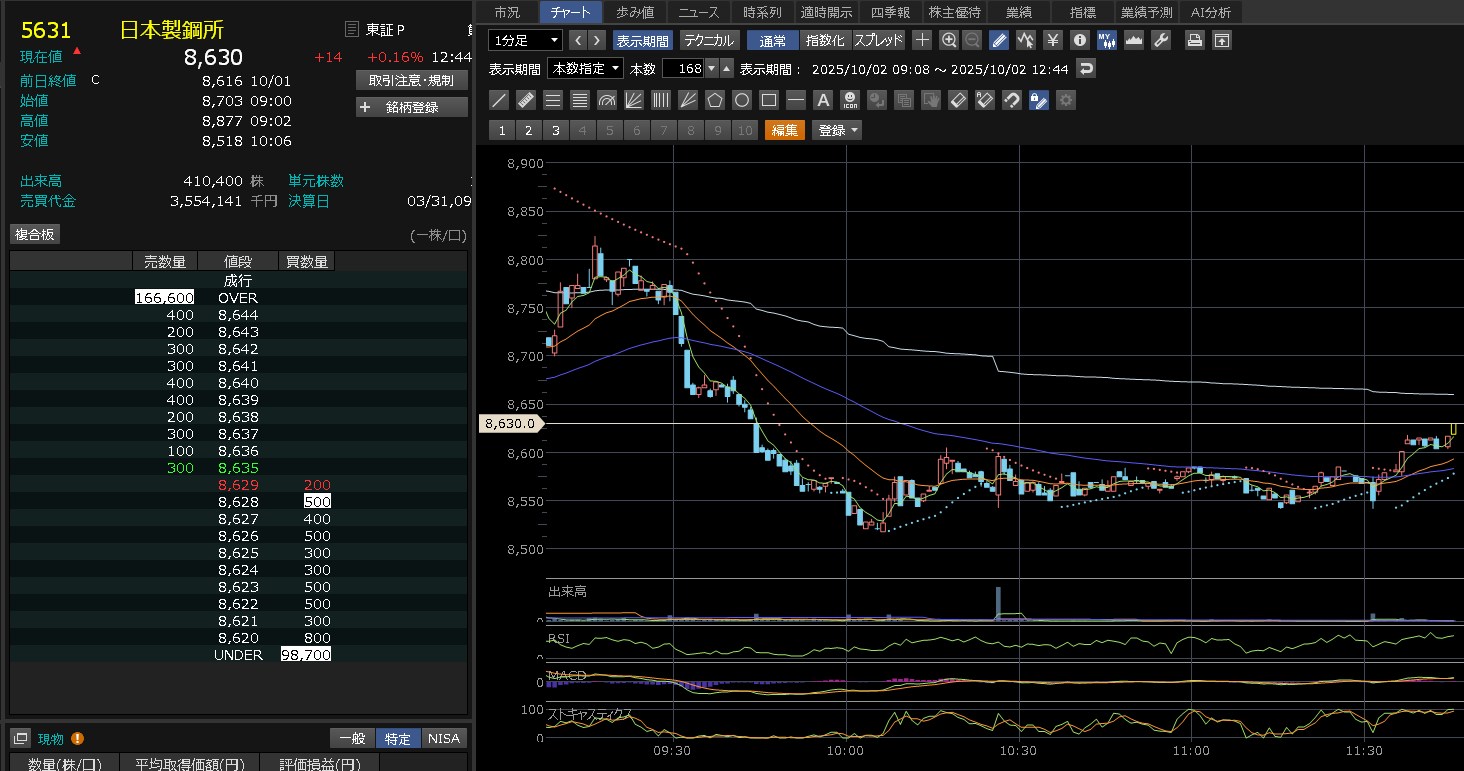Select the trend line drawing tool
This screenshot has width=1464, height=771.
499,100
